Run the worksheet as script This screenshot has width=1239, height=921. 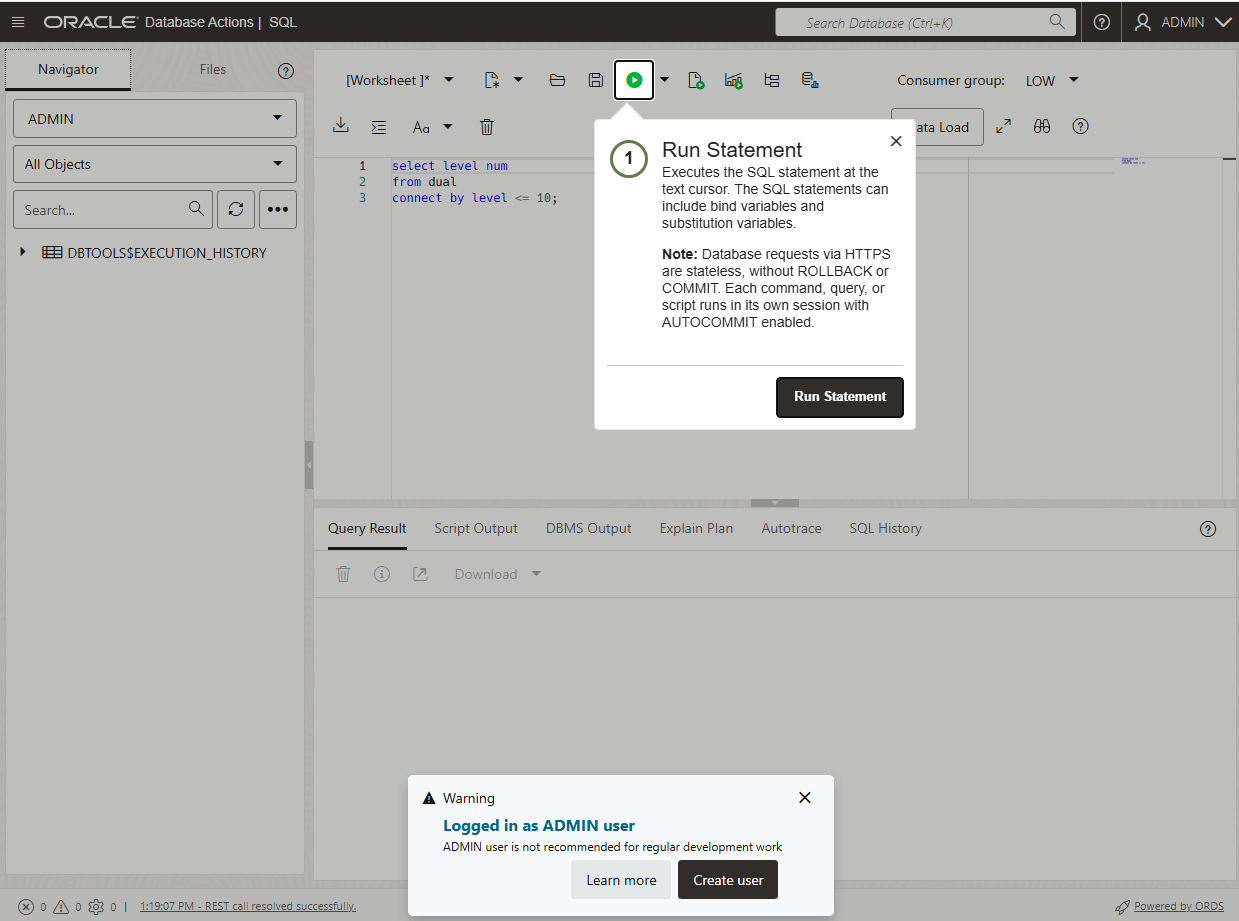tap(697, 80)
